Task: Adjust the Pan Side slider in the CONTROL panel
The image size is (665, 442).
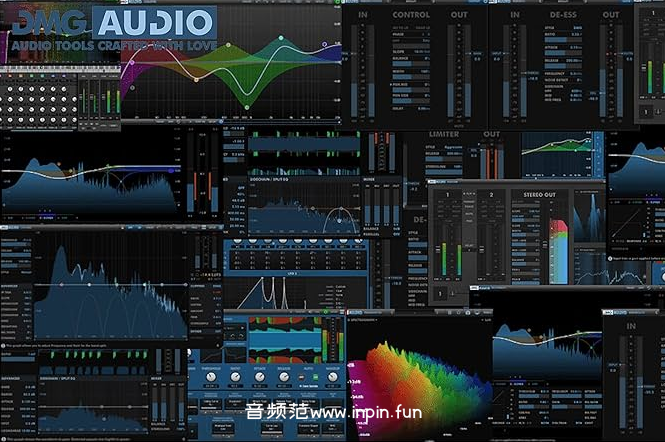Action: 411,99
